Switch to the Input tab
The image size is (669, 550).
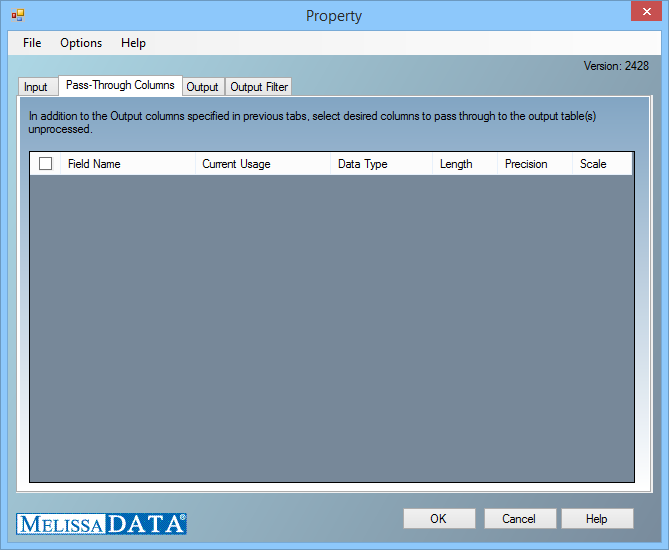36,87
